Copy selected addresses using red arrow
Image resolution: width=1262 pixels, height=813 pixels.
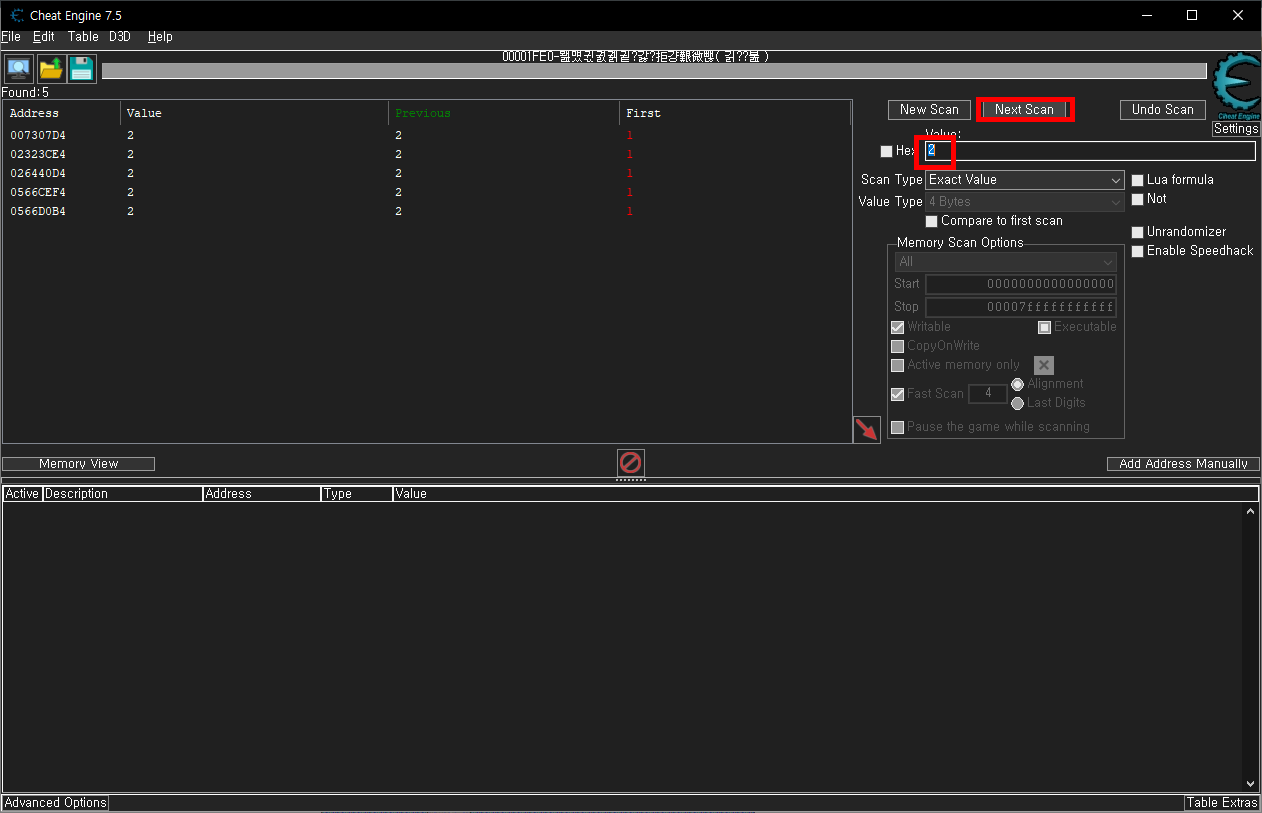tap(867, 430)
